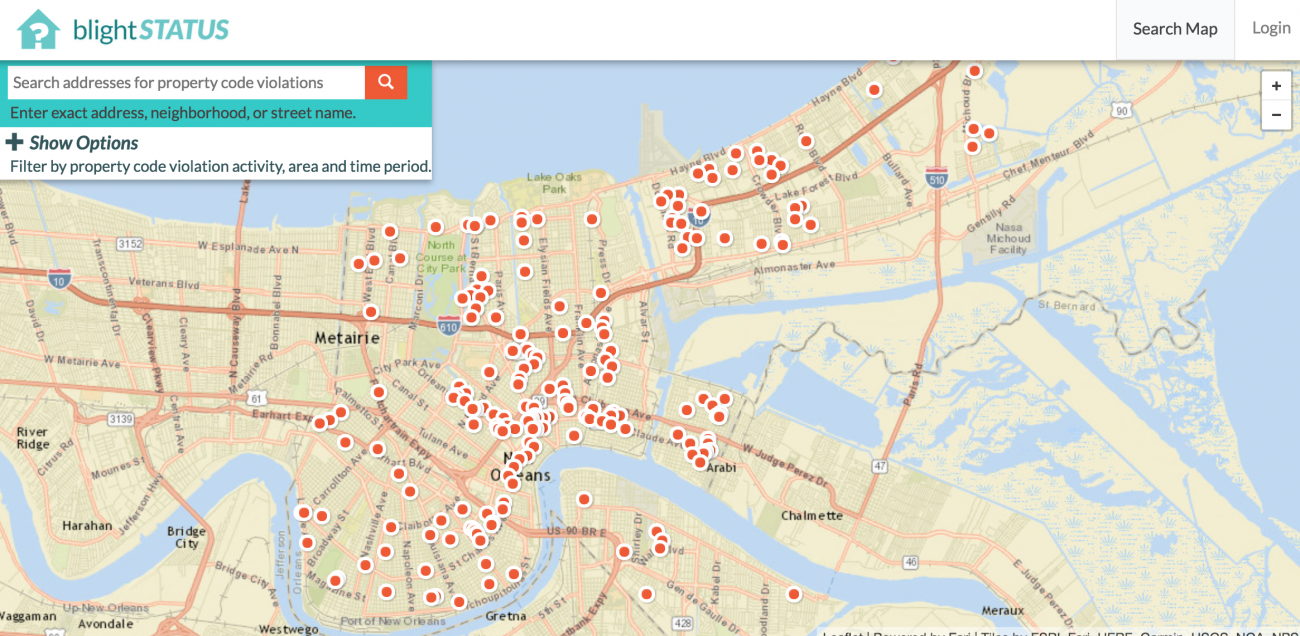The width and height of the screenshot is (1300, 636).
Task: Click the Metairie label on the map
Action: click(x=347, y=338)
